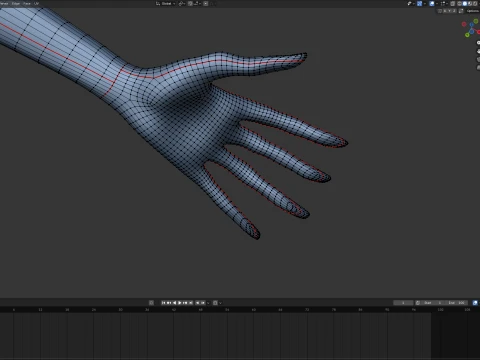Click the End frame field

(x=456, y=303)
